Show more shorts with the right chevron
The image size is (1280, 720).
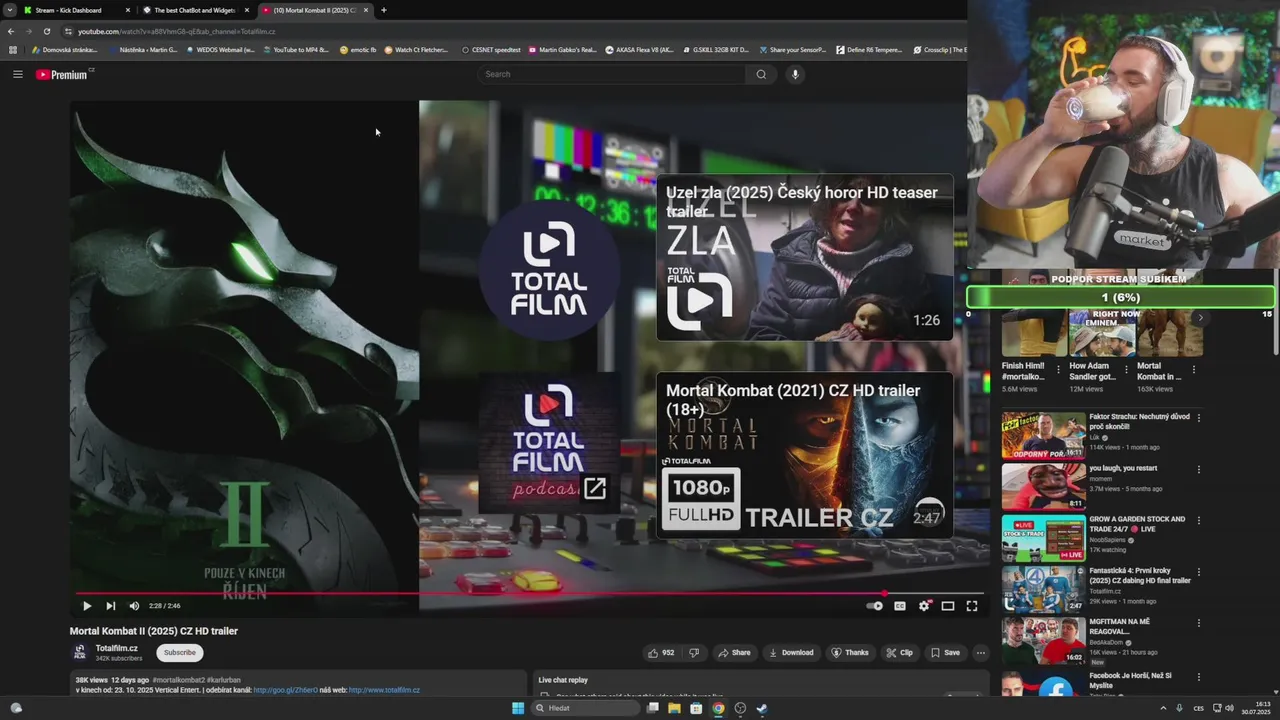pos(1200,318)
